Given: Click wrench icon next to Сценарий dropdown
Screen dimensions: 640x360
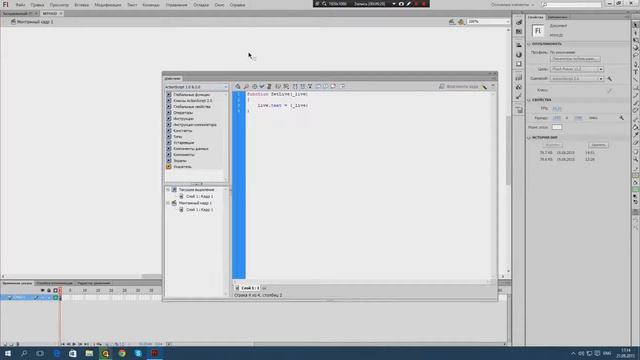Looking at the screenshot, I should [x=609, y=78].
